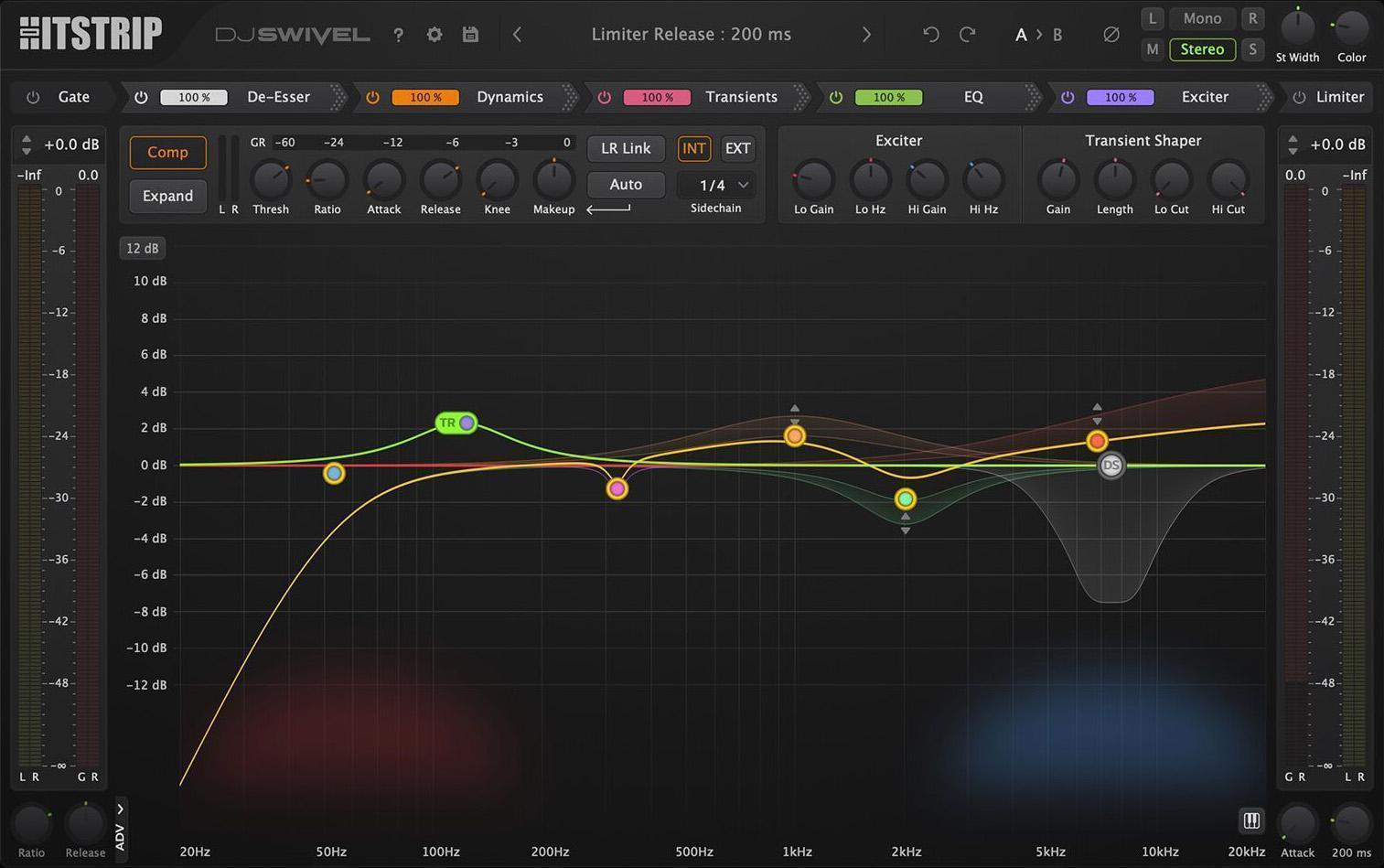Image resolution: width=1384 pixels, height=868 pixels.
Task: Open the 1/4 Sidechain dropdown
Action: pos(716,185)
